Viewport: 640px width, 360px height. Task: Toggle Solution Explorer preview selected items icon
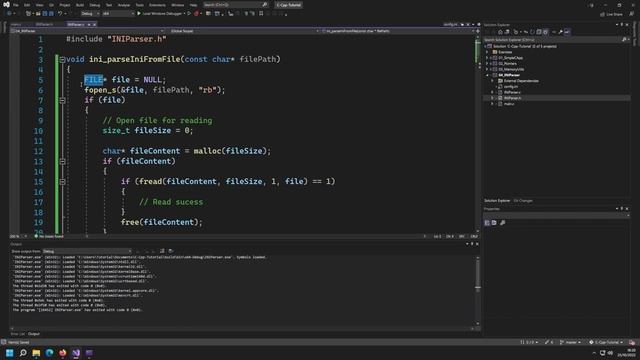click(x=567, y=32)
